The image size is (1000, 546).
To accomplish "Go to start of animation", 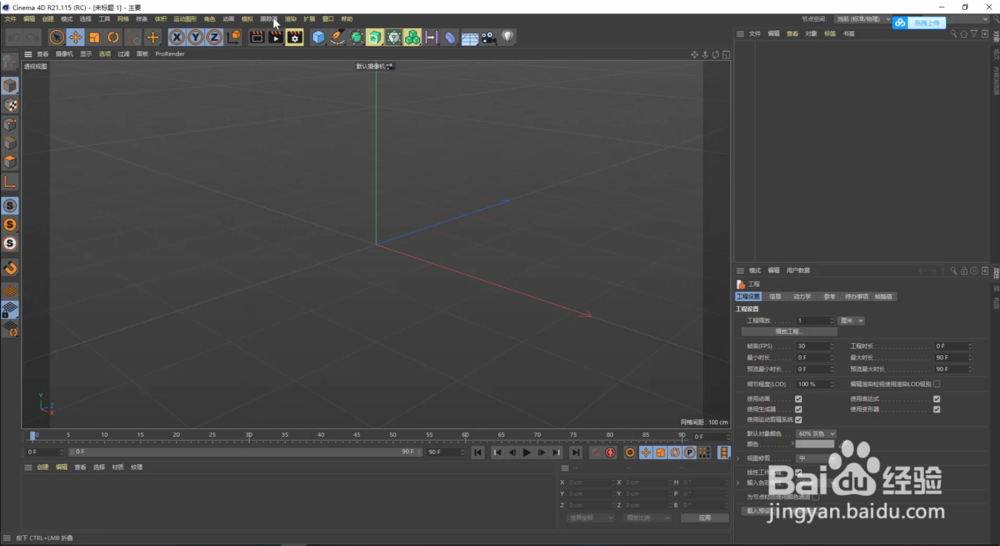I will 478,452.
